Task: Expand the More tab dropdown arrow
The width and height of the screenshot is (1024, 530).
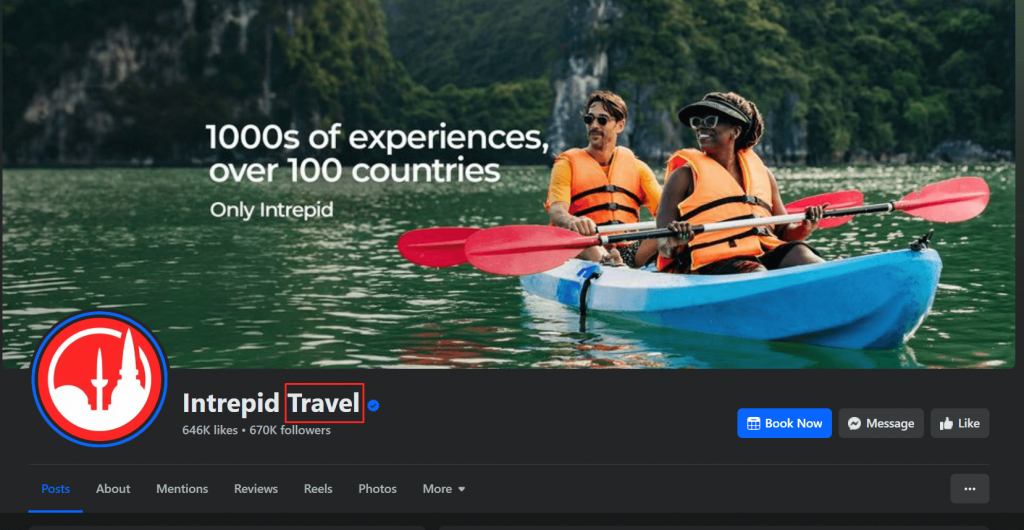Action: click(462, 489)
